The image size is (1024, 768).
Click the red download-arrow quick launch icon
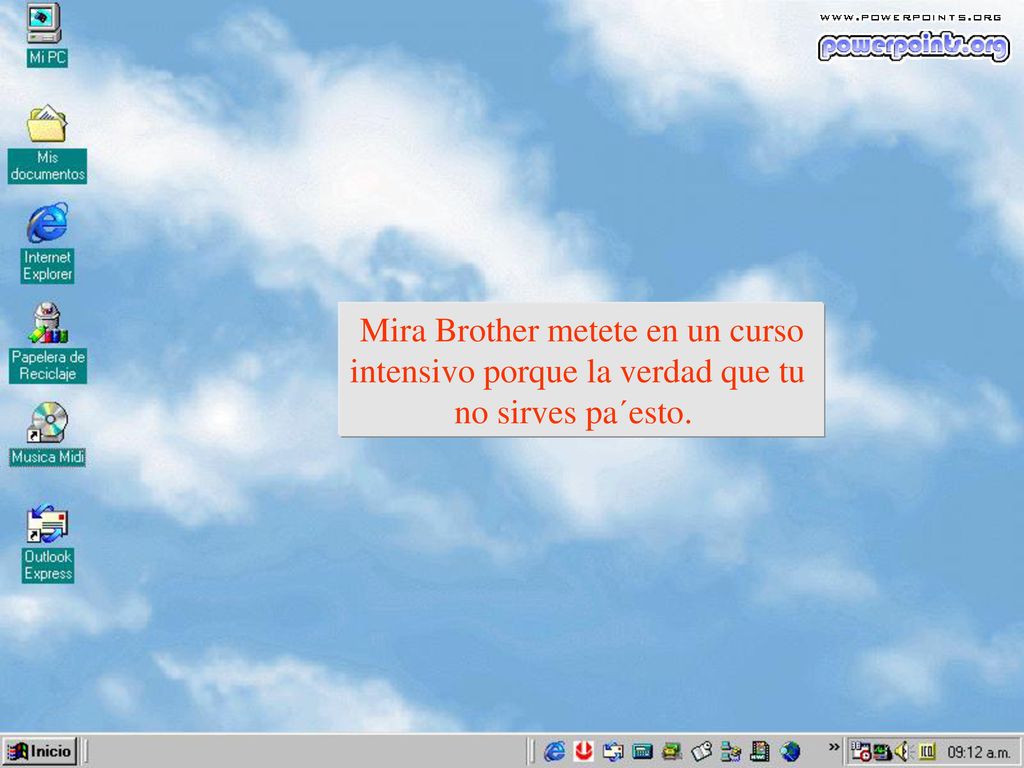[583, 752]
